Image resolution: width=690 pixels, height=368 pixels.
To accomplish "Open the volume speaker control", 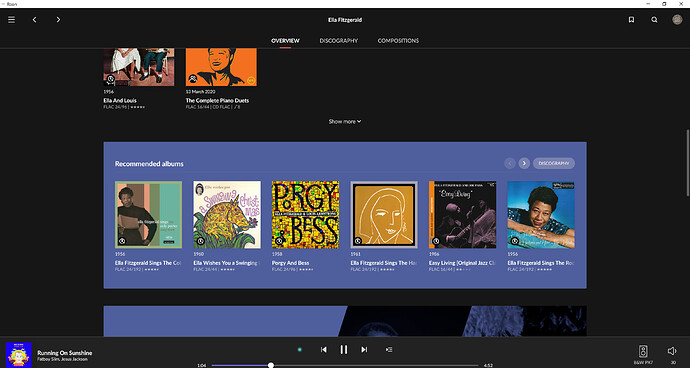I will tap(672, 351).
